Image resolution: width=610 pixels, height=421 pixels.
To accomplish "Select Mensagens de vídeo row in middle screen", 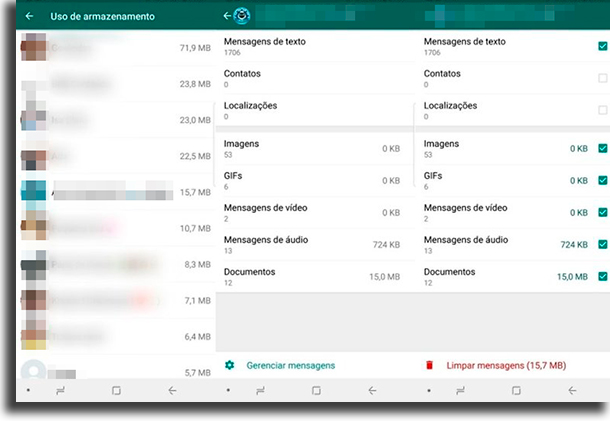I will 315,212.
